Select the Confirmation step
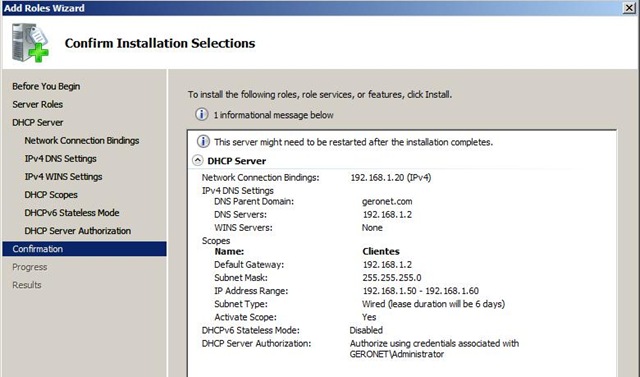The height and width of the screenshot is (377, 640). tap(84, 249)
